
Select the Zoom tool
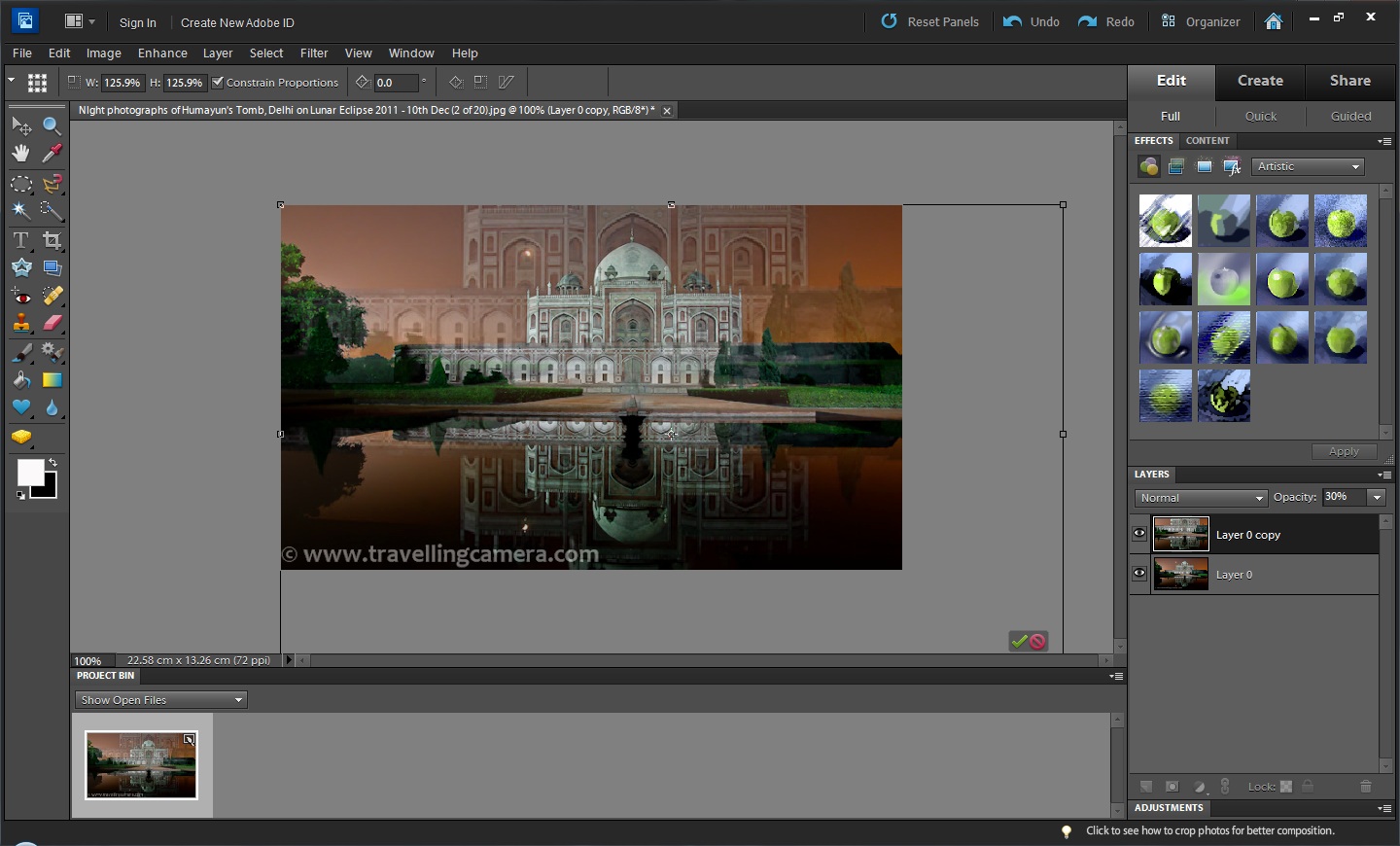click(x=52, y=125)
